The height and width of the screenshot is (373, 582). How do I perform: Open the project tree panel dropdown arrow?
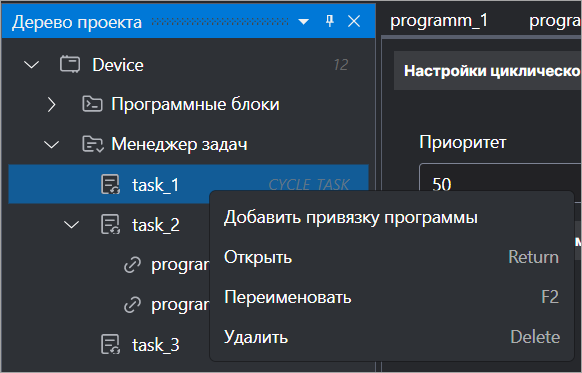point(304,22)
